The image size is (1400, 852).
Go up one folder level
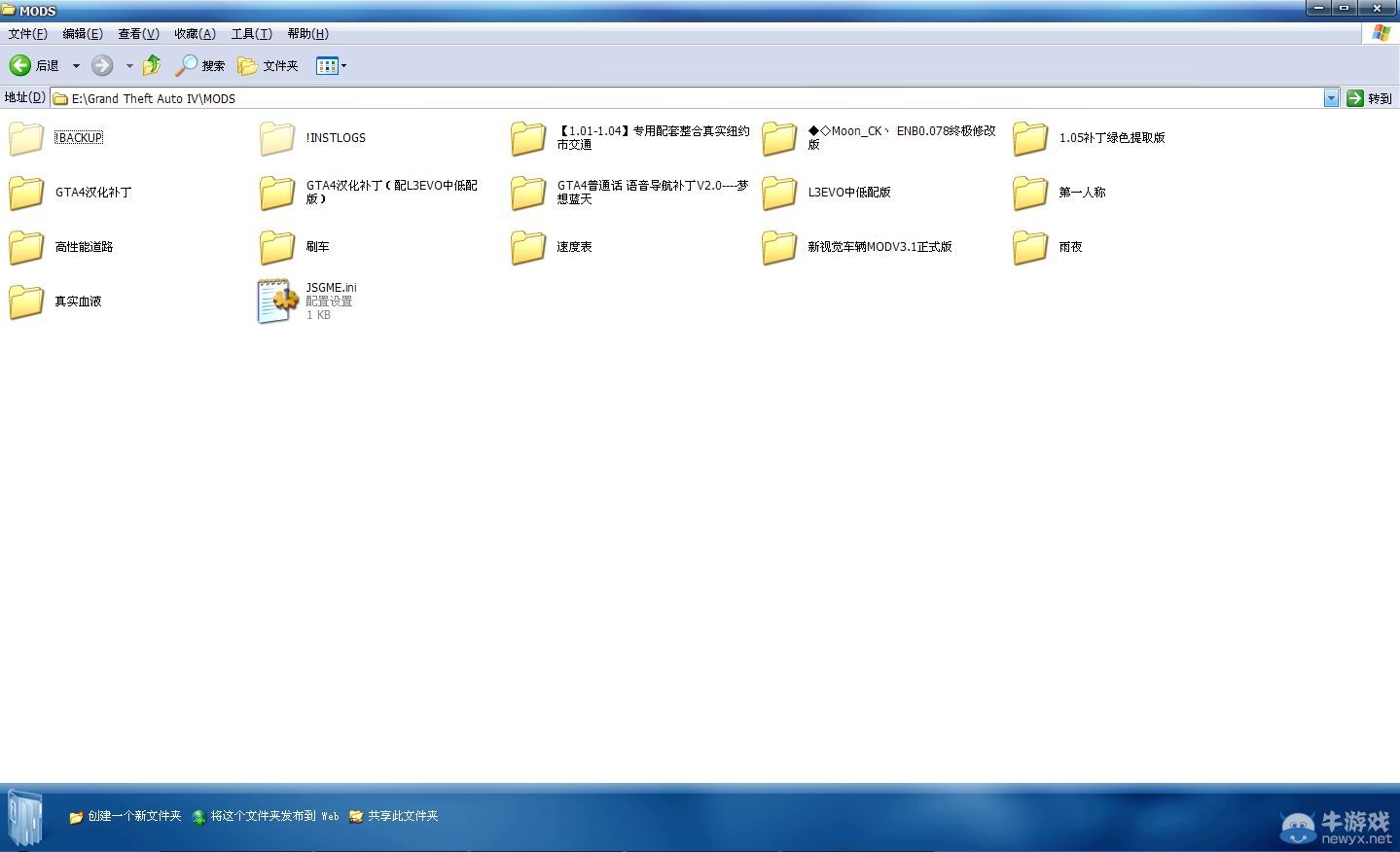point(152,65)
